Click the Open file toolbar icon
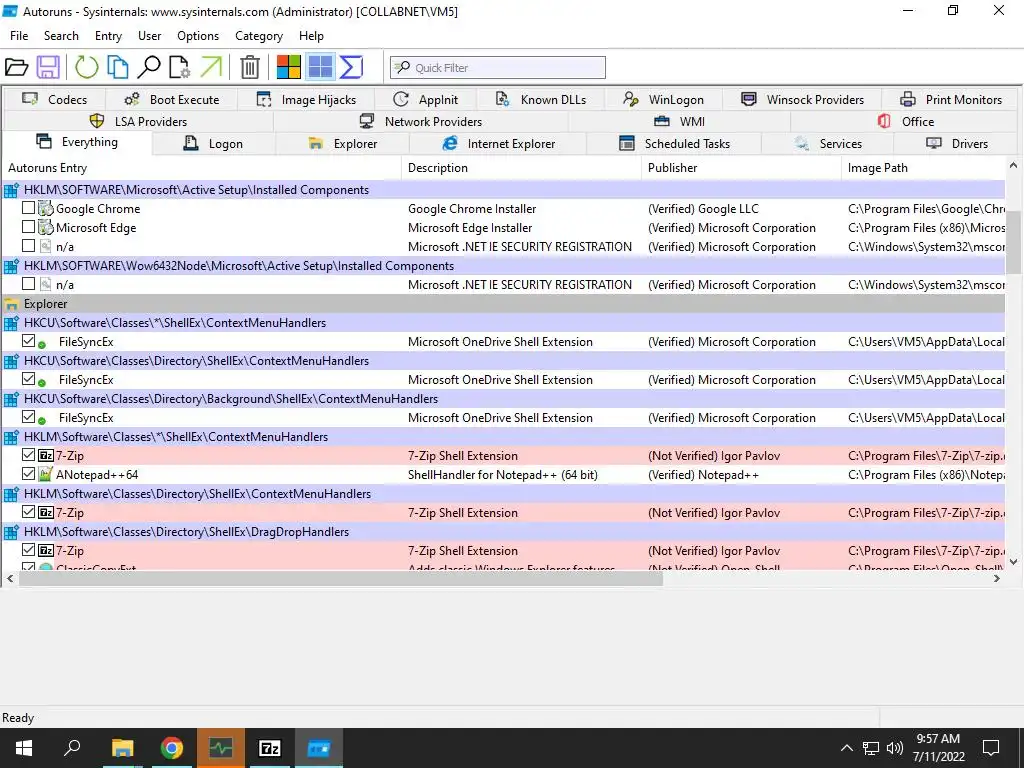The height and width of the screenshot is (768, 1024). tap(16, 67)
